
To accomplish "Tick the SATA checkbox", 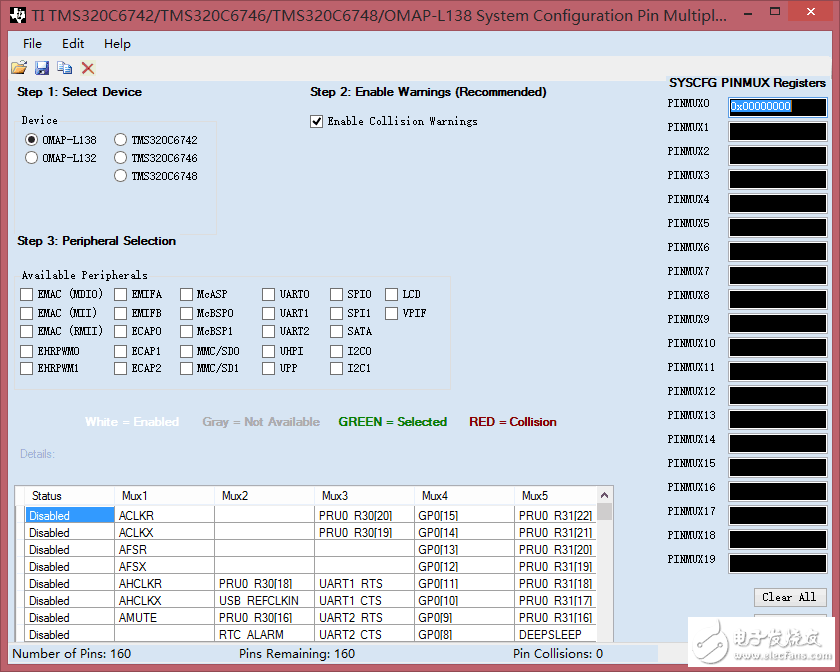I will point(336,331).
